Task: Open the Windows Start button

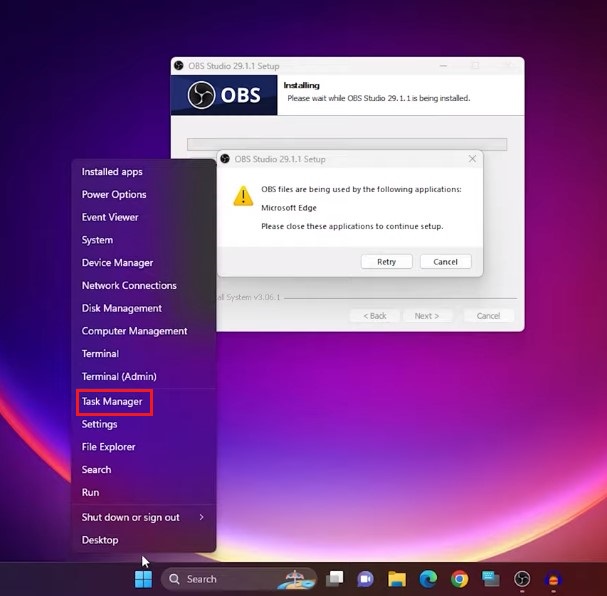Action: coord(143,579)
